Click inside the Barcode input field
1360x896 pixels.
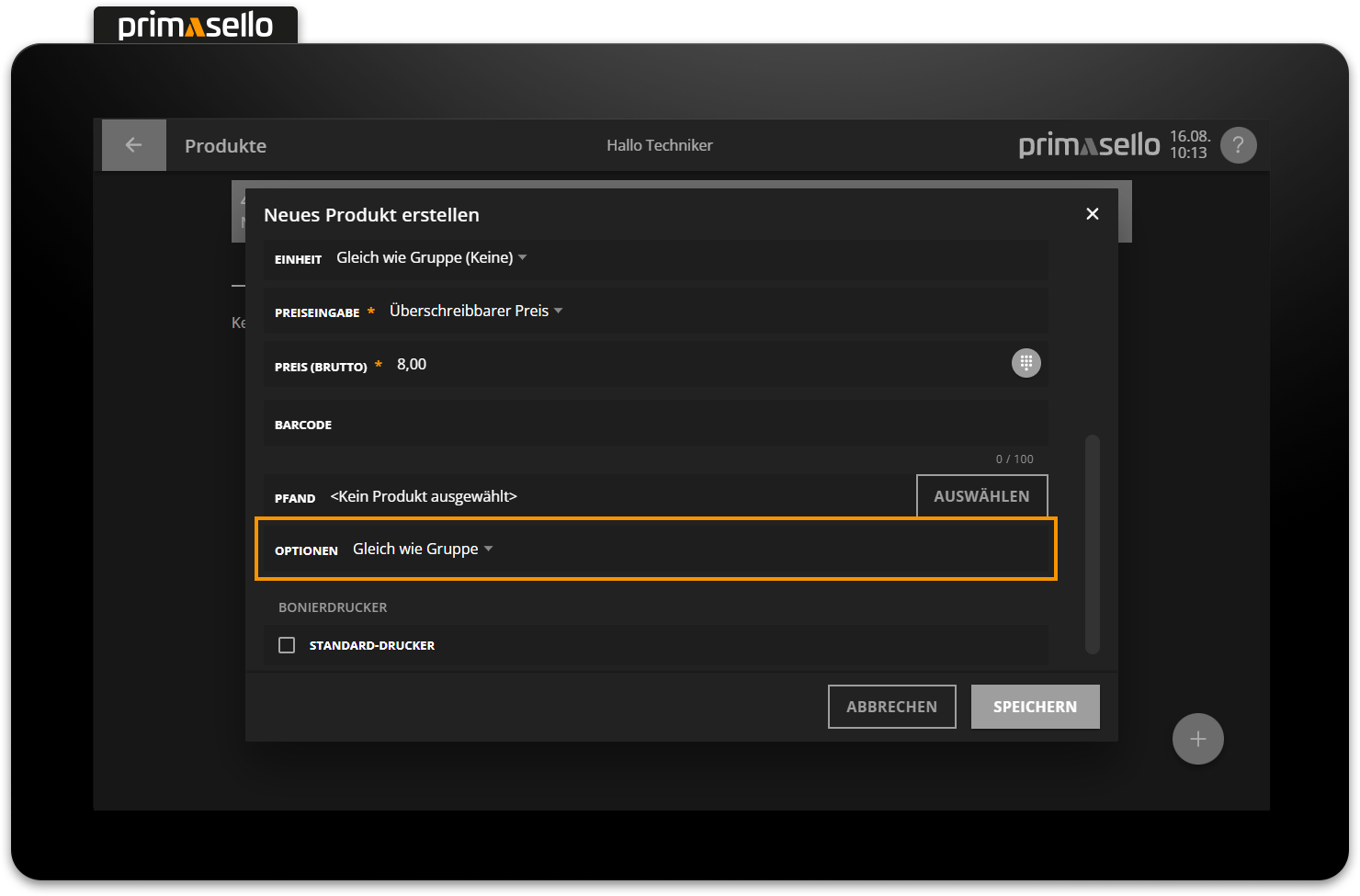click(643, 424)
